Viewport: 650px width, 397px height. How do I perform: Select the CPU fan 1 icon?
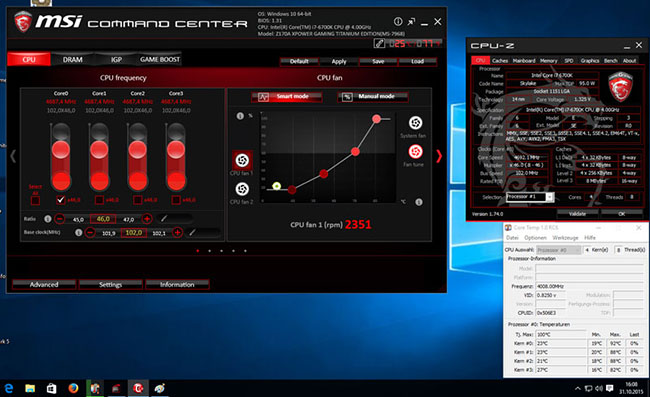point(242,160)
